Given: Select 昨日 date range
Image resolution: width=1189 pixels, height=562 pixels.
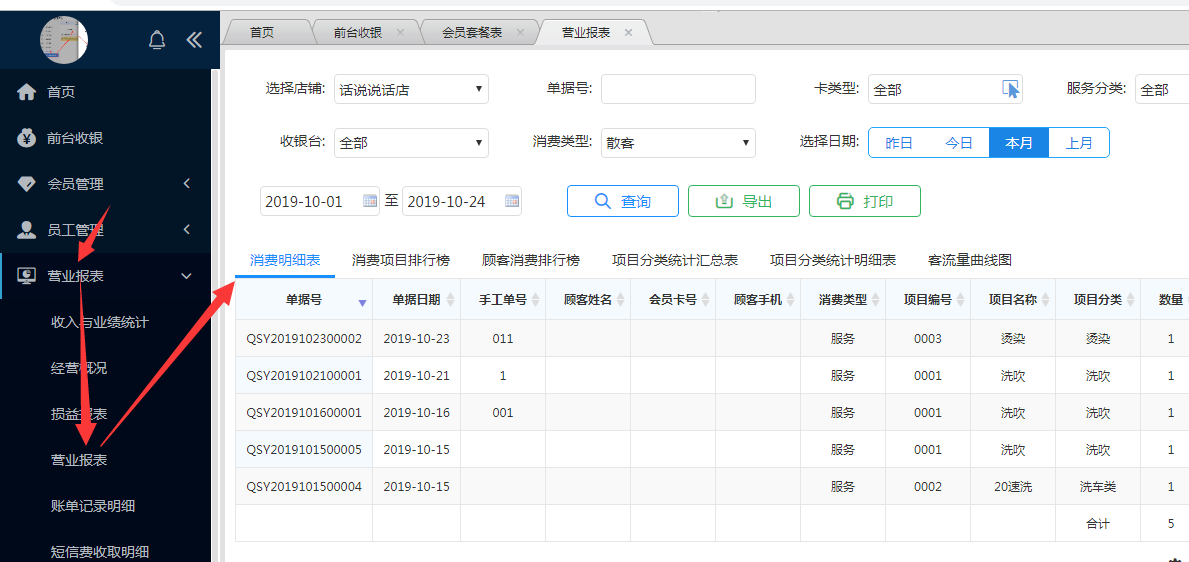Looking at the screenshot, I should [x=899, y=142].
